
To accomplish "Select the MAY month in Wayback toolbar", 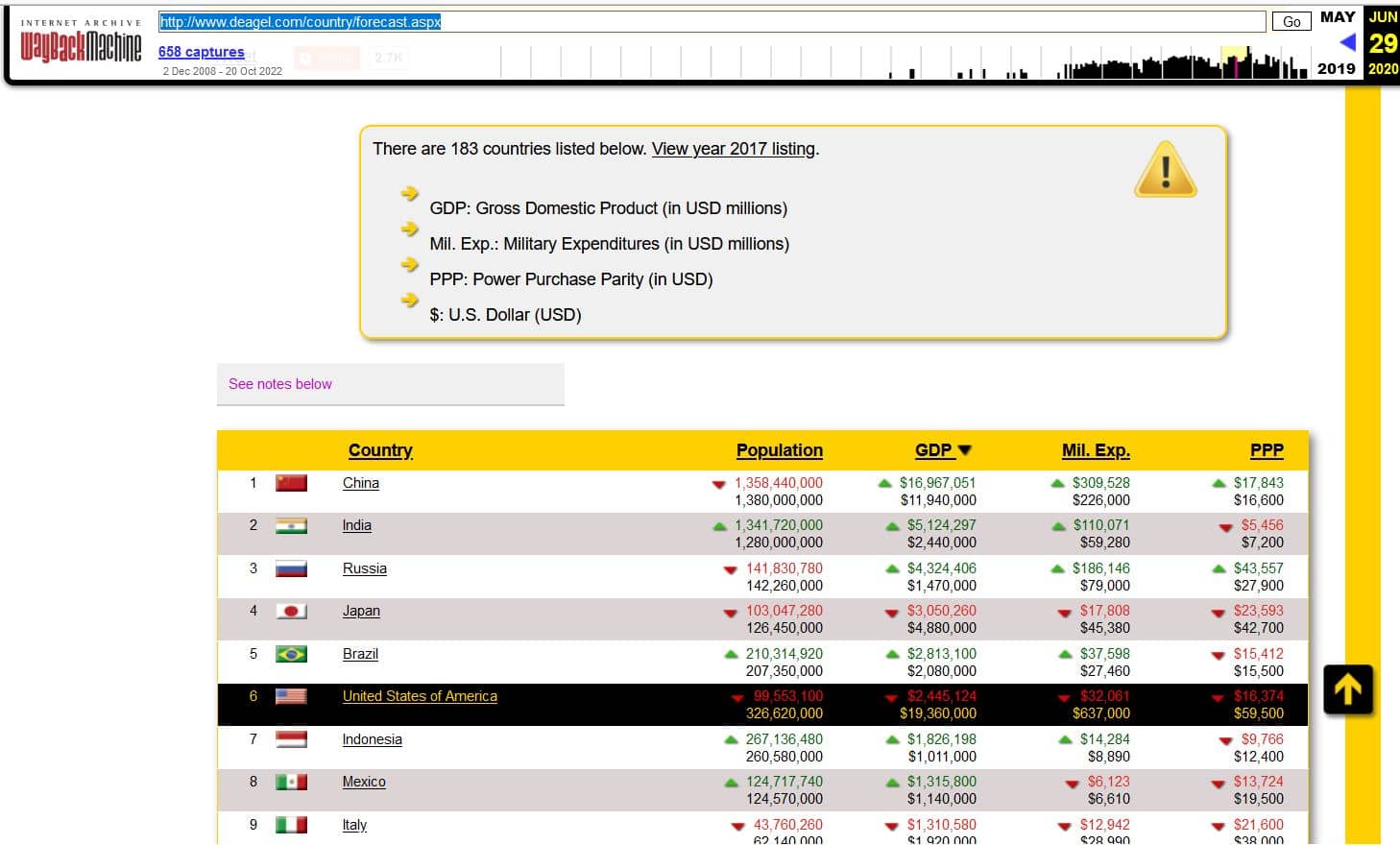I will (1338, 17).
